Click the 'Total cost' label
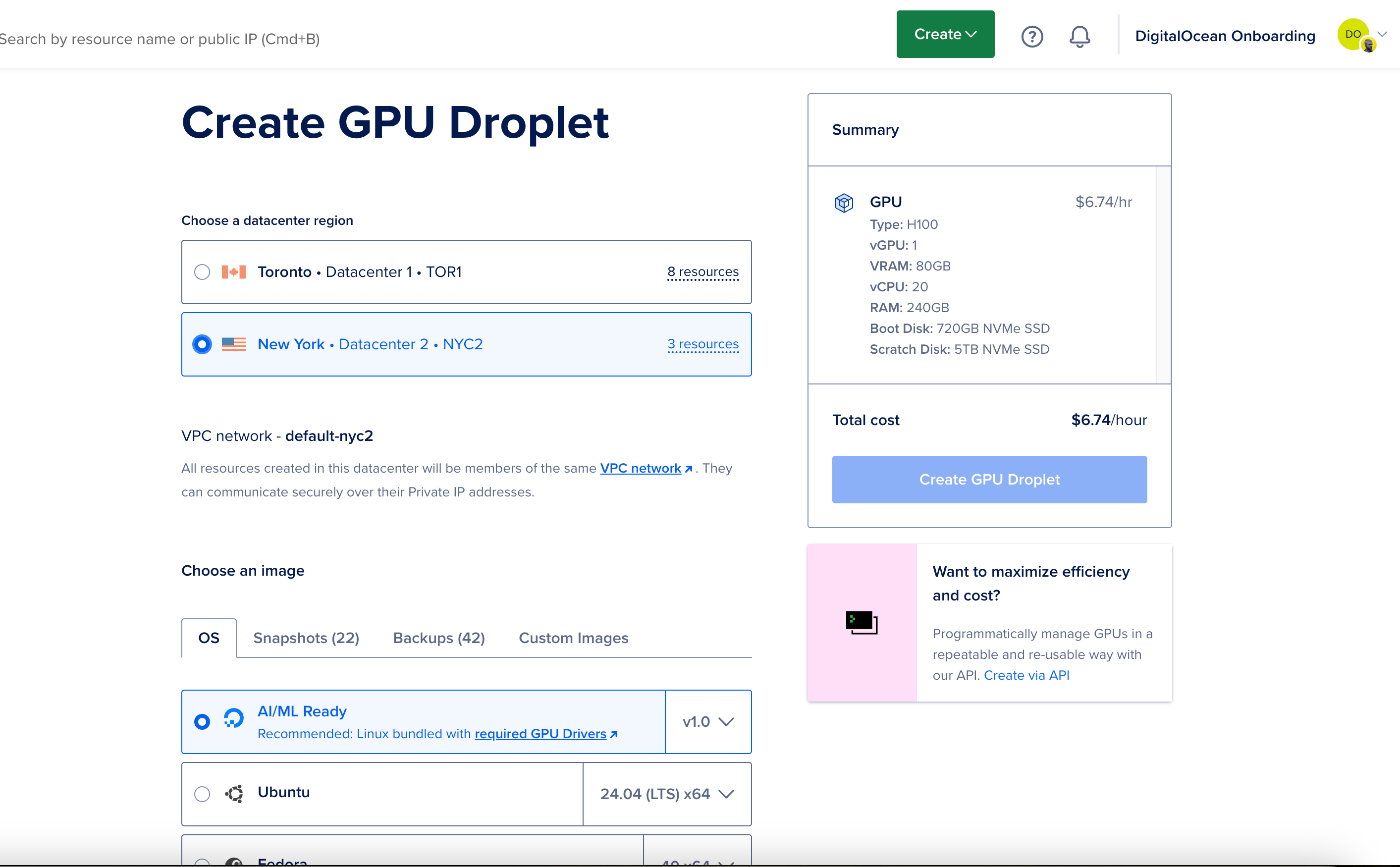The height and width of the screenshot is (867, 1400). pyautogui.click(x=865, y=420)
